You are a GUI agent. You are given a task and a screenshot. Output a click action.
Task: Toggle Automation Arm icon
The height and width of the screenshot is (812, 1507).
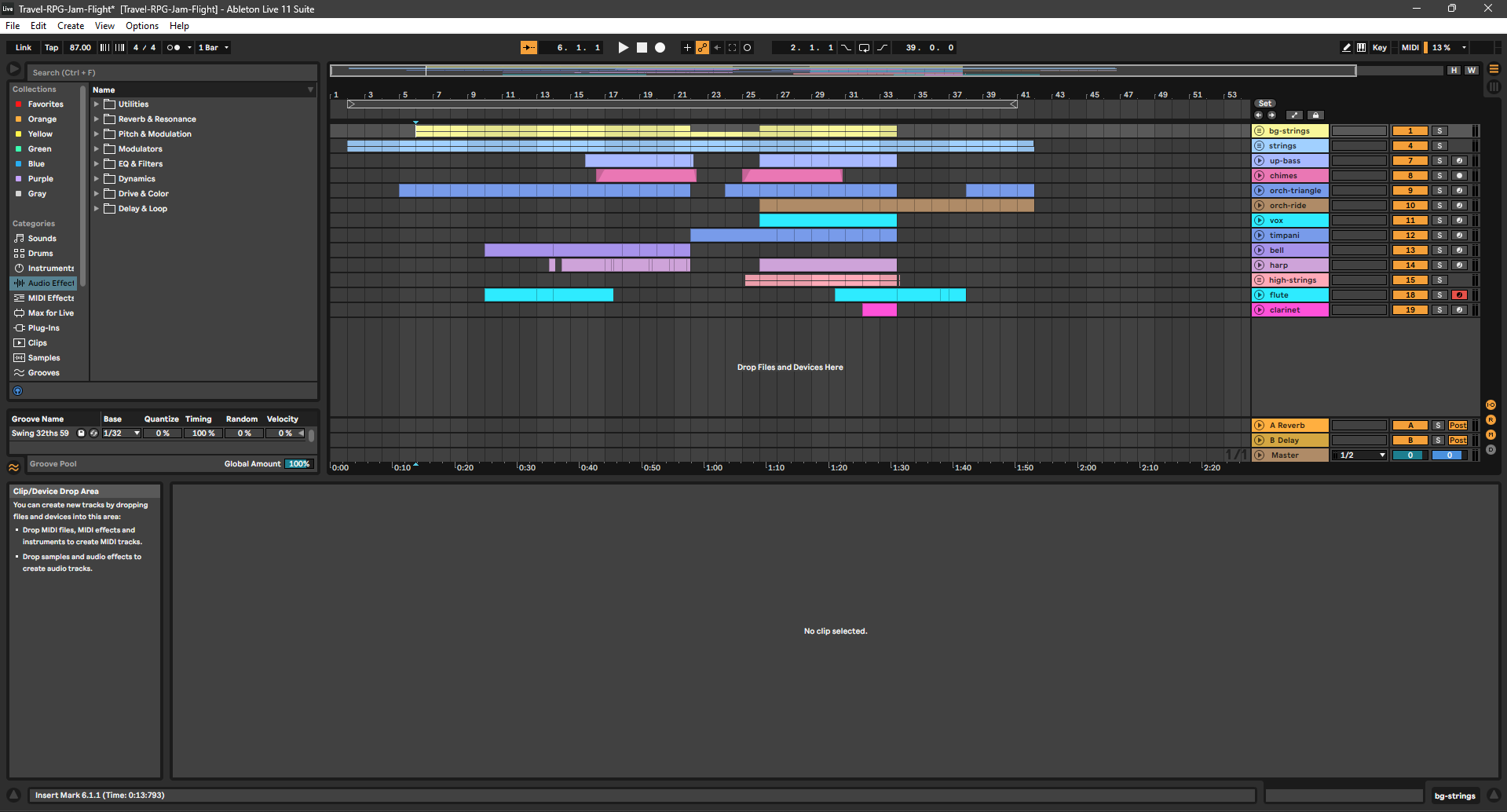pyautogui.click(x=702, y=48)
